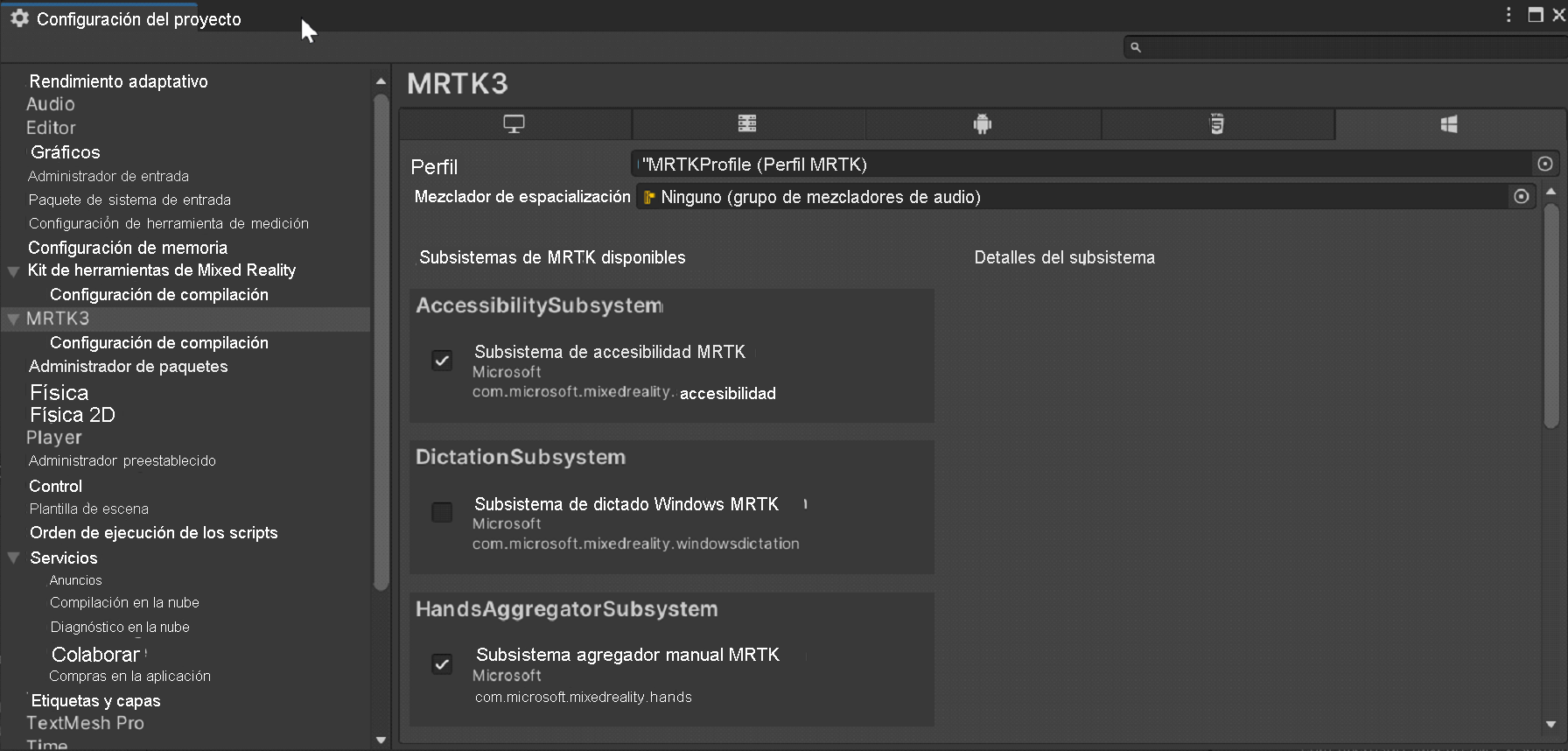The image size is (1568, 751).
Task: Open Player settings
Action: coord(53,438)
